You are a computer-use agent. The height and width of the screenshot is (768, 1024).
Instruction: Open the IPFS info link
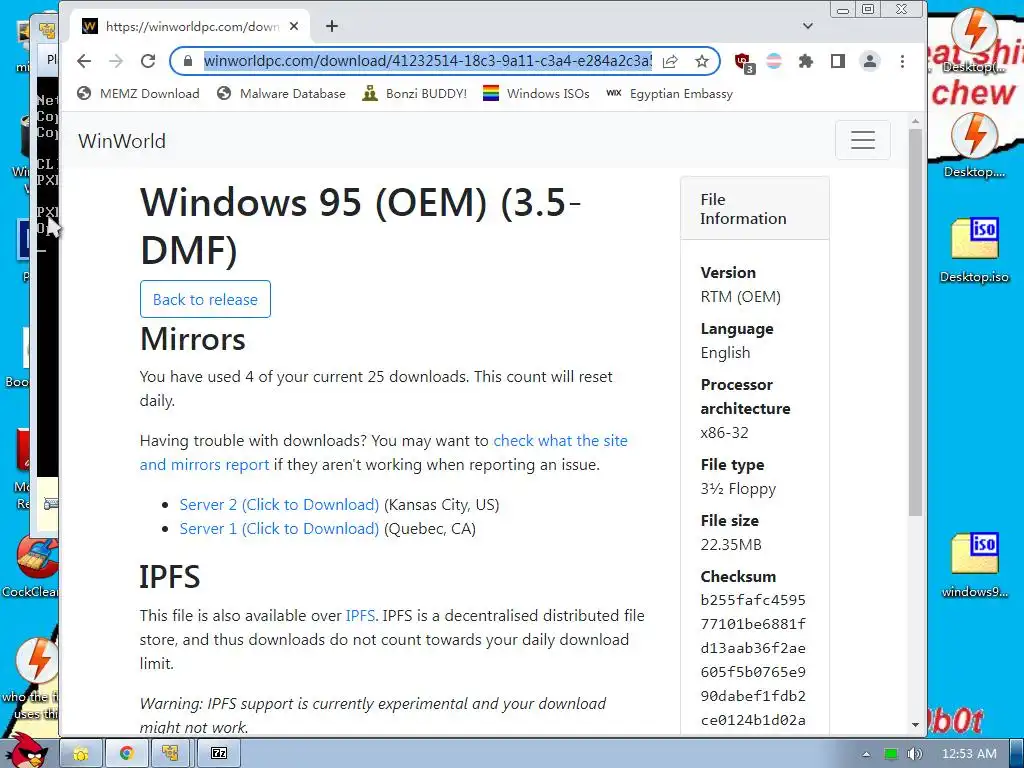coord(360,616)
